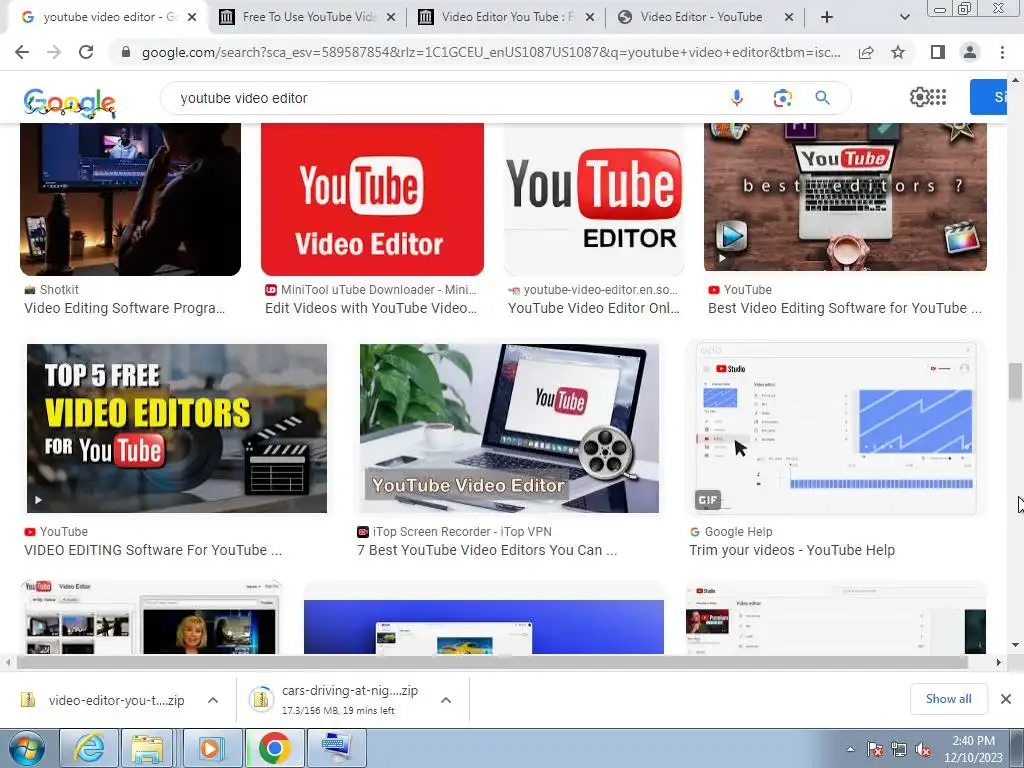Open the iTop YouTube Video Editor image
The width and height of the screenshot is (1024, 768).
click(x=509, y=428)
